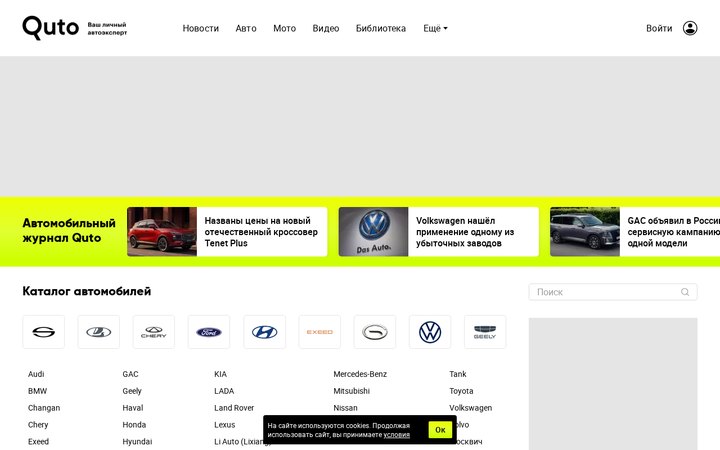Viewport: 720px width, 450px height.
Task: Go to the Библиотека section
Action: 381,28
